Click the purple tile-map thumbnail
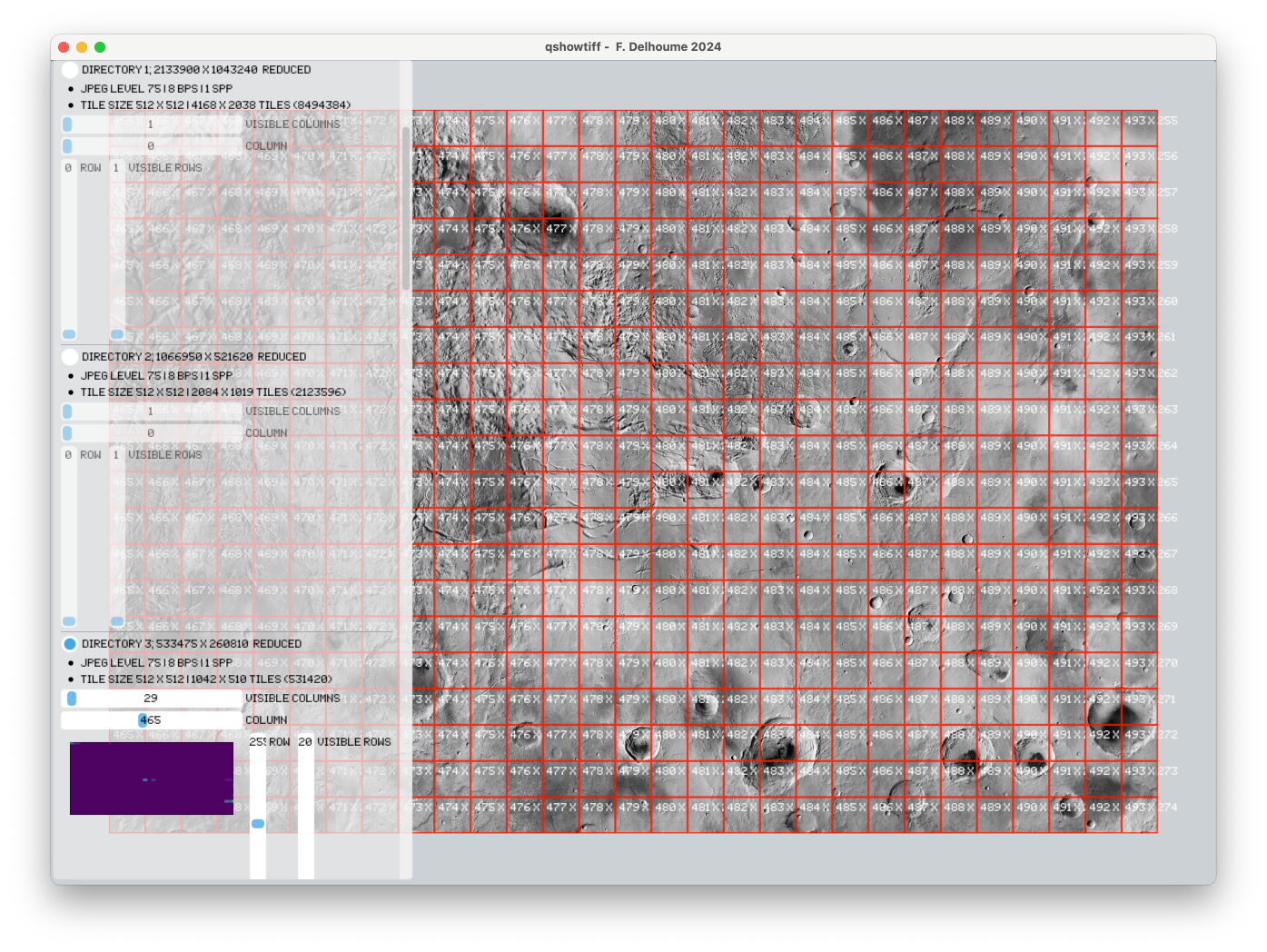Screen dimensions: 1267x952 click(152, 778)
